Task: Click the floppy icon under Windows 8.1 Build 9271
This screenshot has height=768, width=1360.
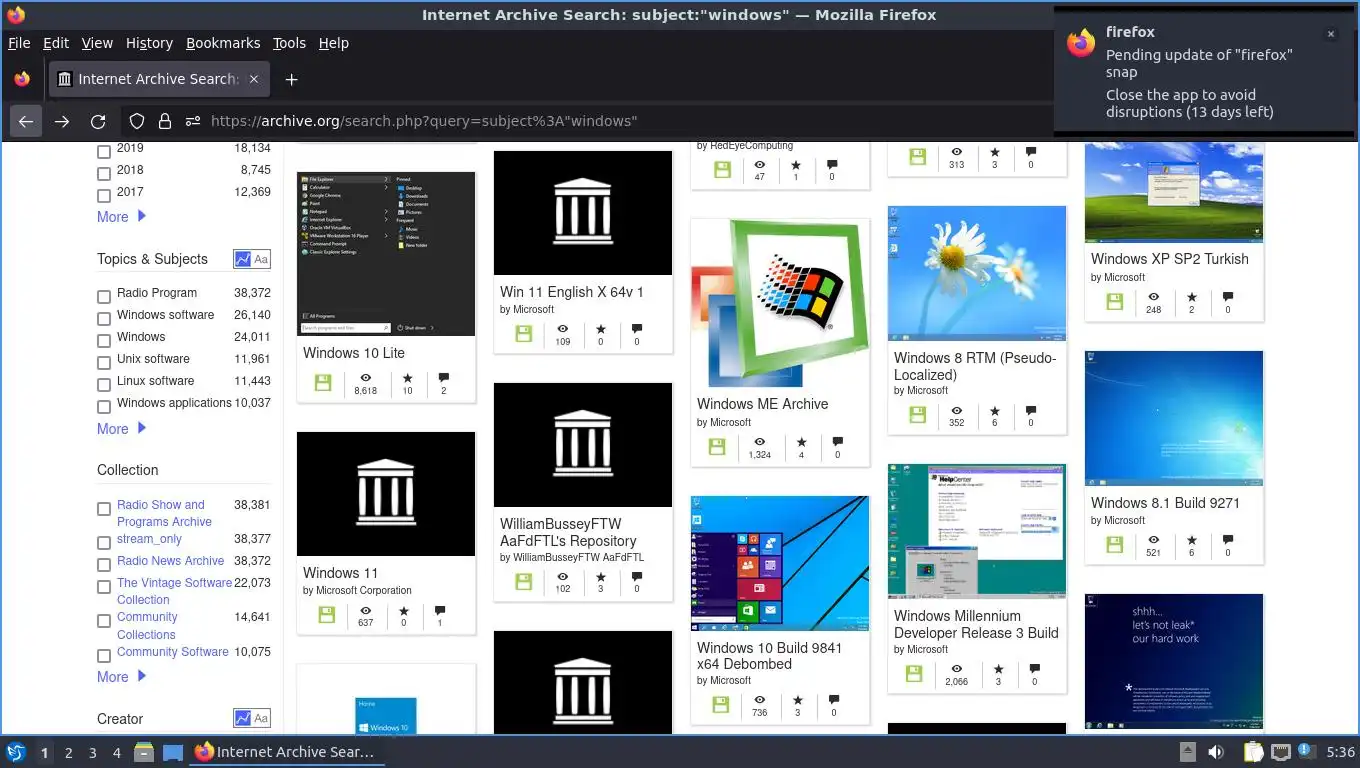Action: (1115, 545)
